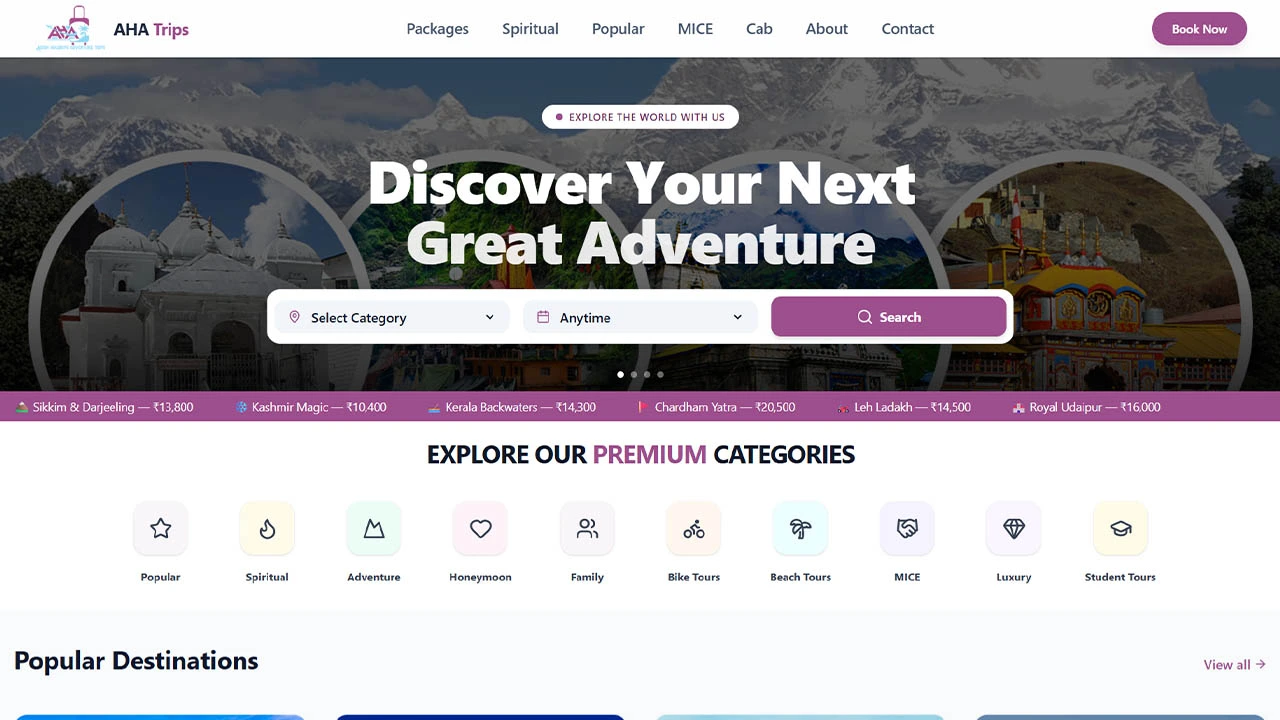Click the Book Now button

1199,29
